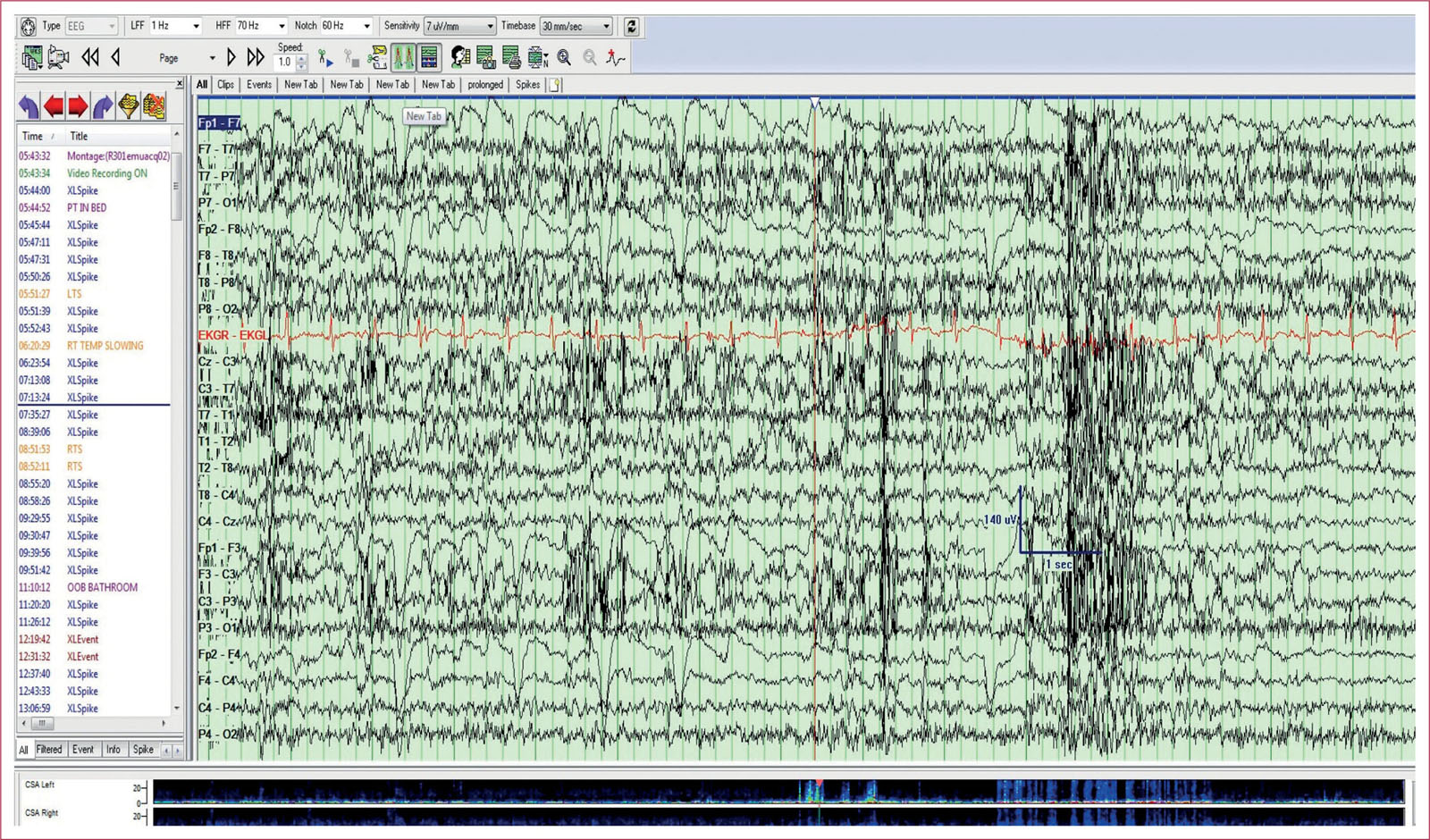Sort by the Title column header
Screen dimensions: 1430x840
[116, 137]
